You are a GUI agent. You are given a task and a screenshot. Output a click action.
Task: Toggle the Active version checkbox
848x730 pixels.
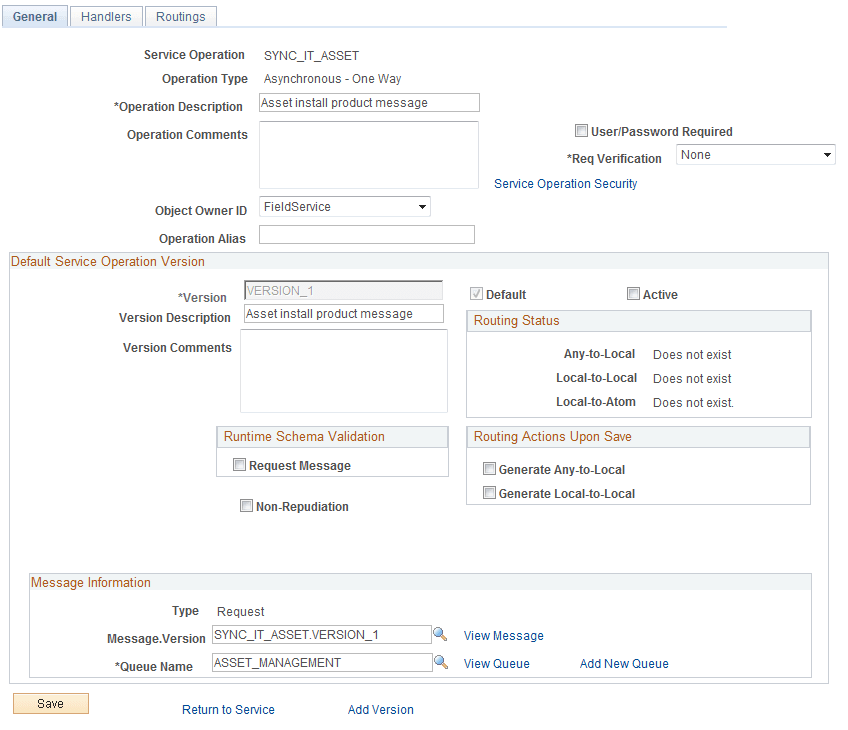coord(633,294)
